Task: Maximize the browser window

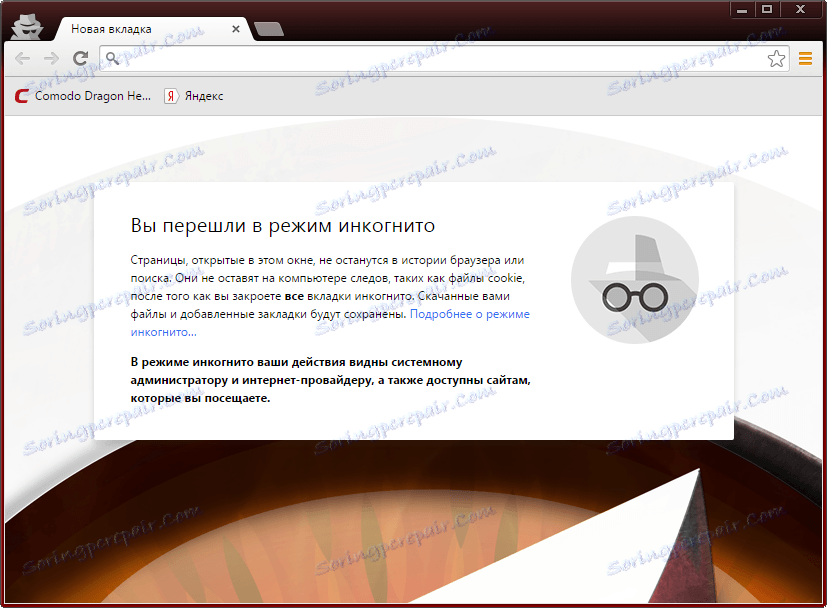Action: [767, 10]
